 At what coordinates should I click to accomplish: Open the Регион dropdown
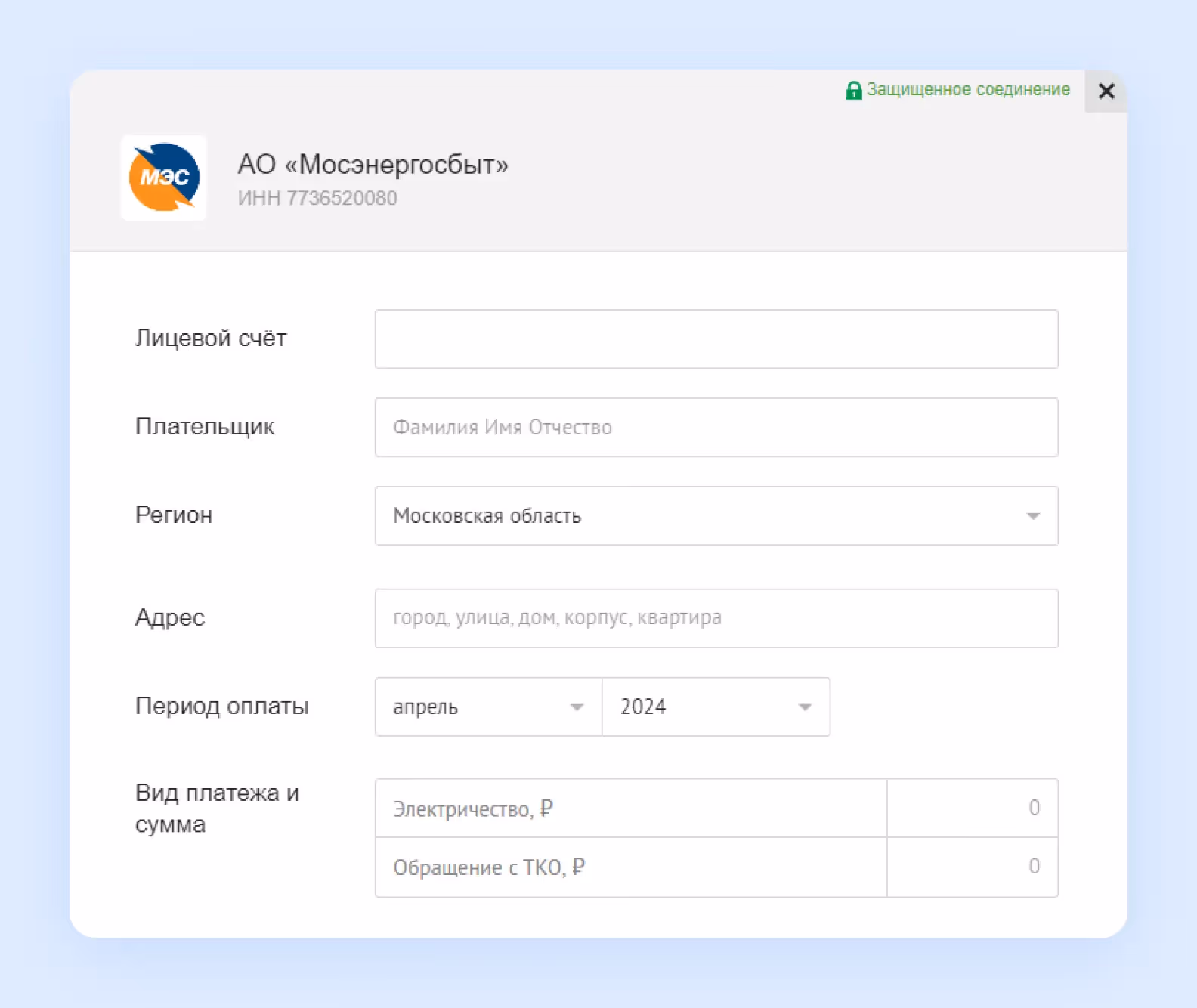[x=716, y=516]
